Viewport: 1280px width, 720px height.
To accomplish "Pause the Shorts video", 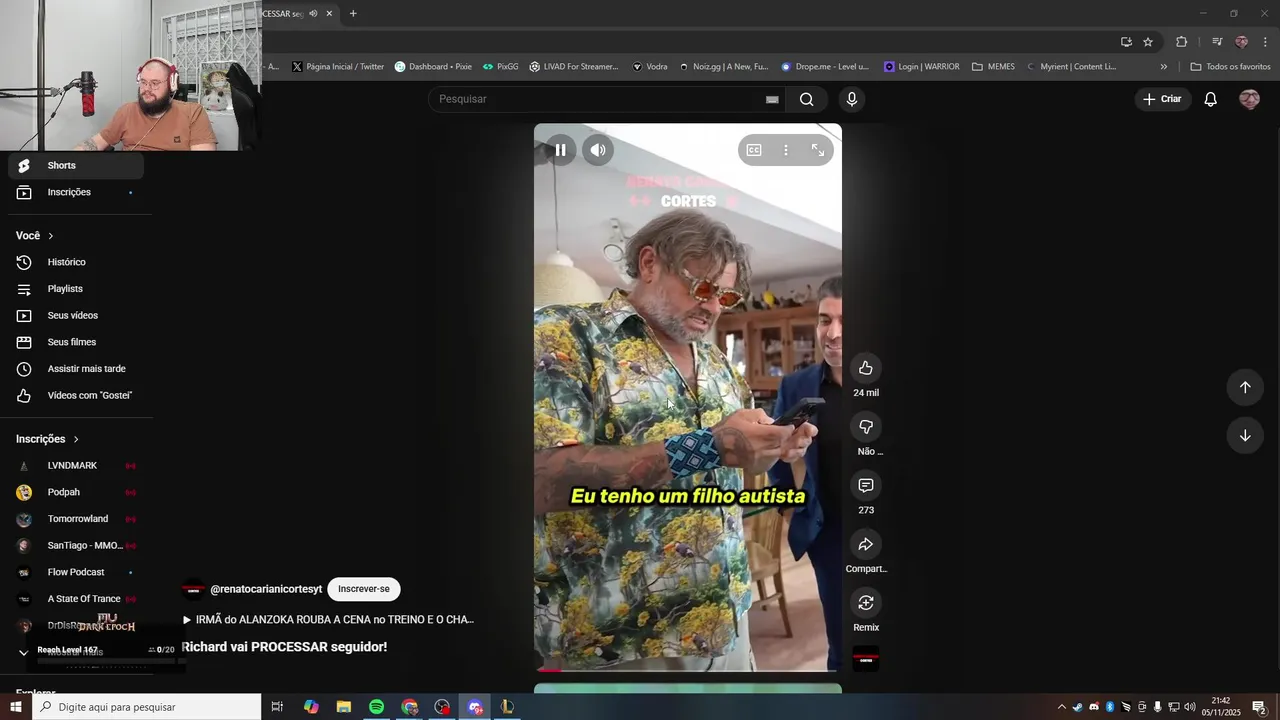I will [560, 150].
